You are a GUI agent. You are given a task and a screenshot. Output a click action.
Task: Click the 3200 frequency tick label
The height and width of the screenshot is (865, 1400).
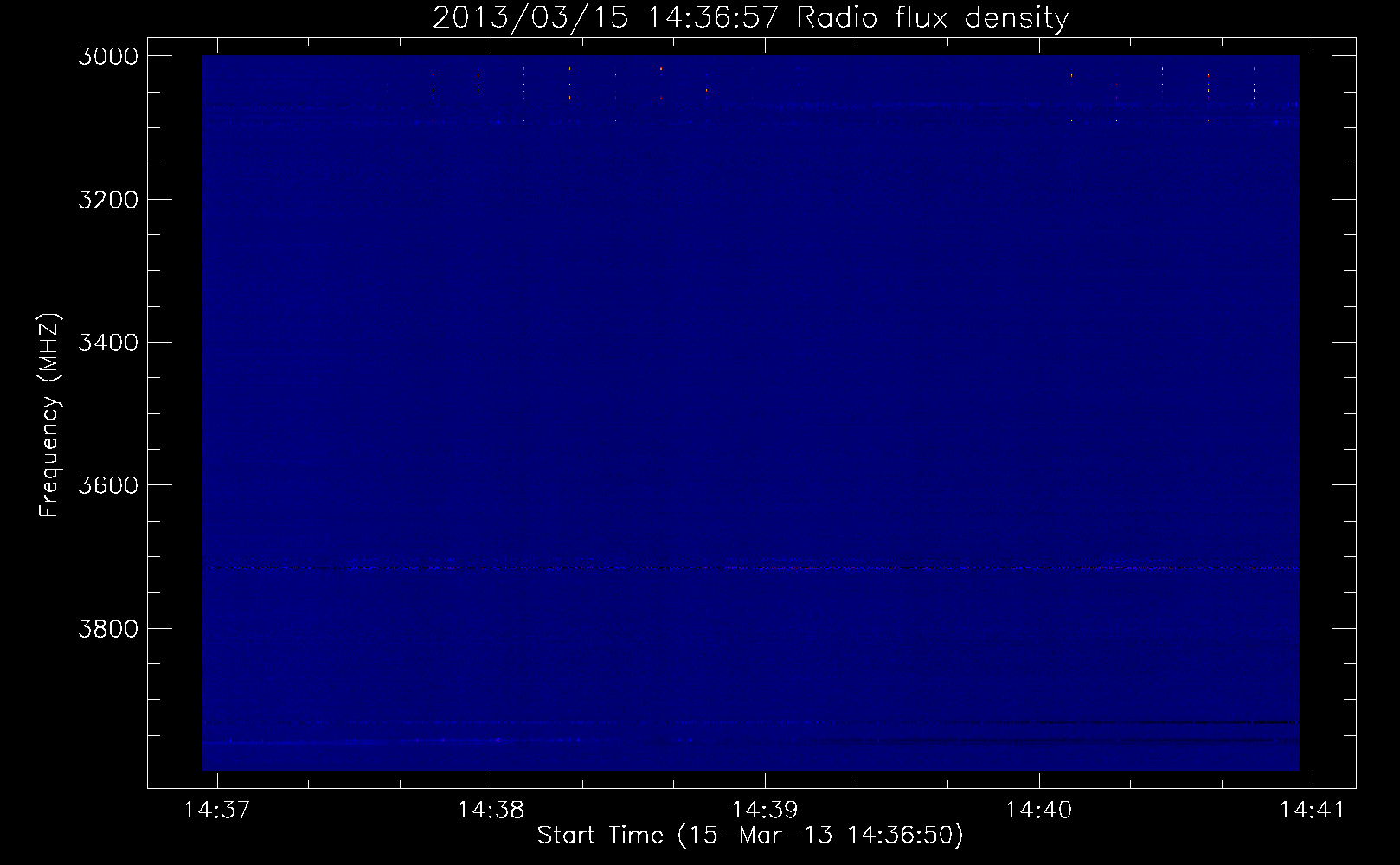(x=108, y=200)
